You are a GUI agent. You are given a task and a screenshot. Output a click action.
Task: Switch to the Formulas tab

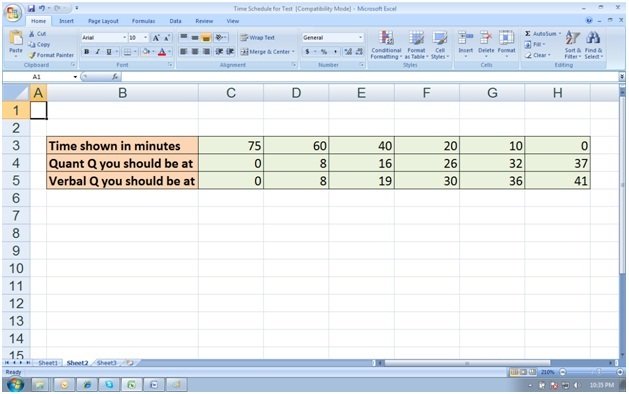coord(143,21)
